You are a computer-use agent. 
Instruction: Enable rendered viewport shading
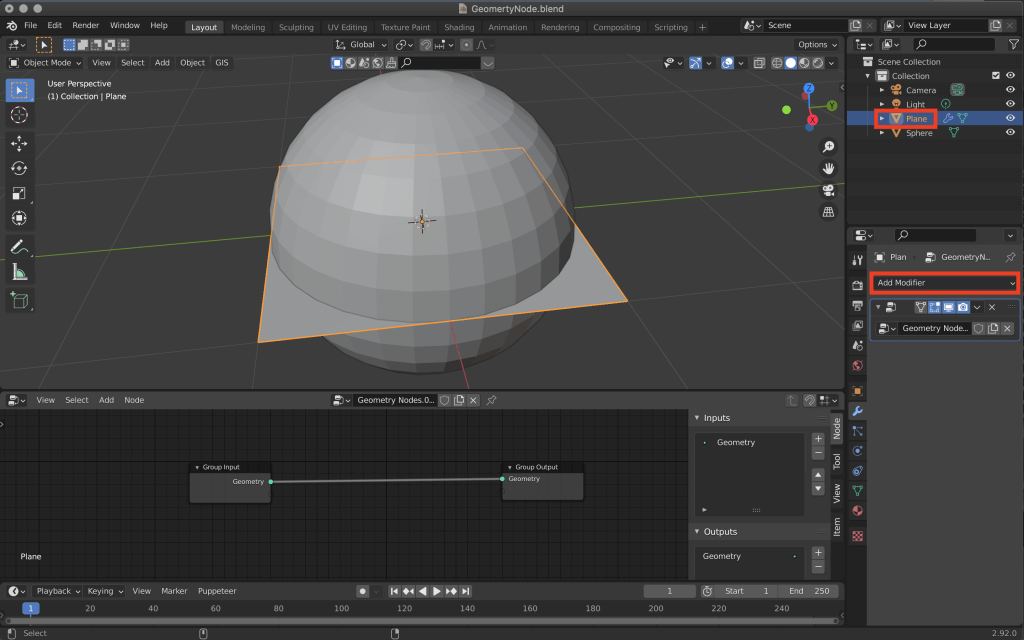pyautogui.click(x=816, y=63)
